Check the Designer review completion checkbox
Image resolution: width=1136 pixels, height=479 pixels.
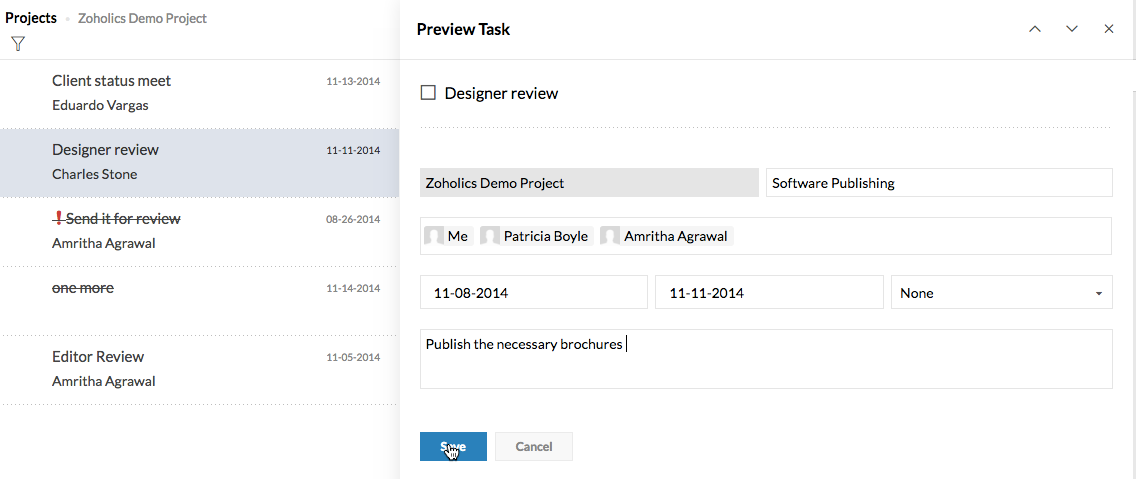[428, 93]
